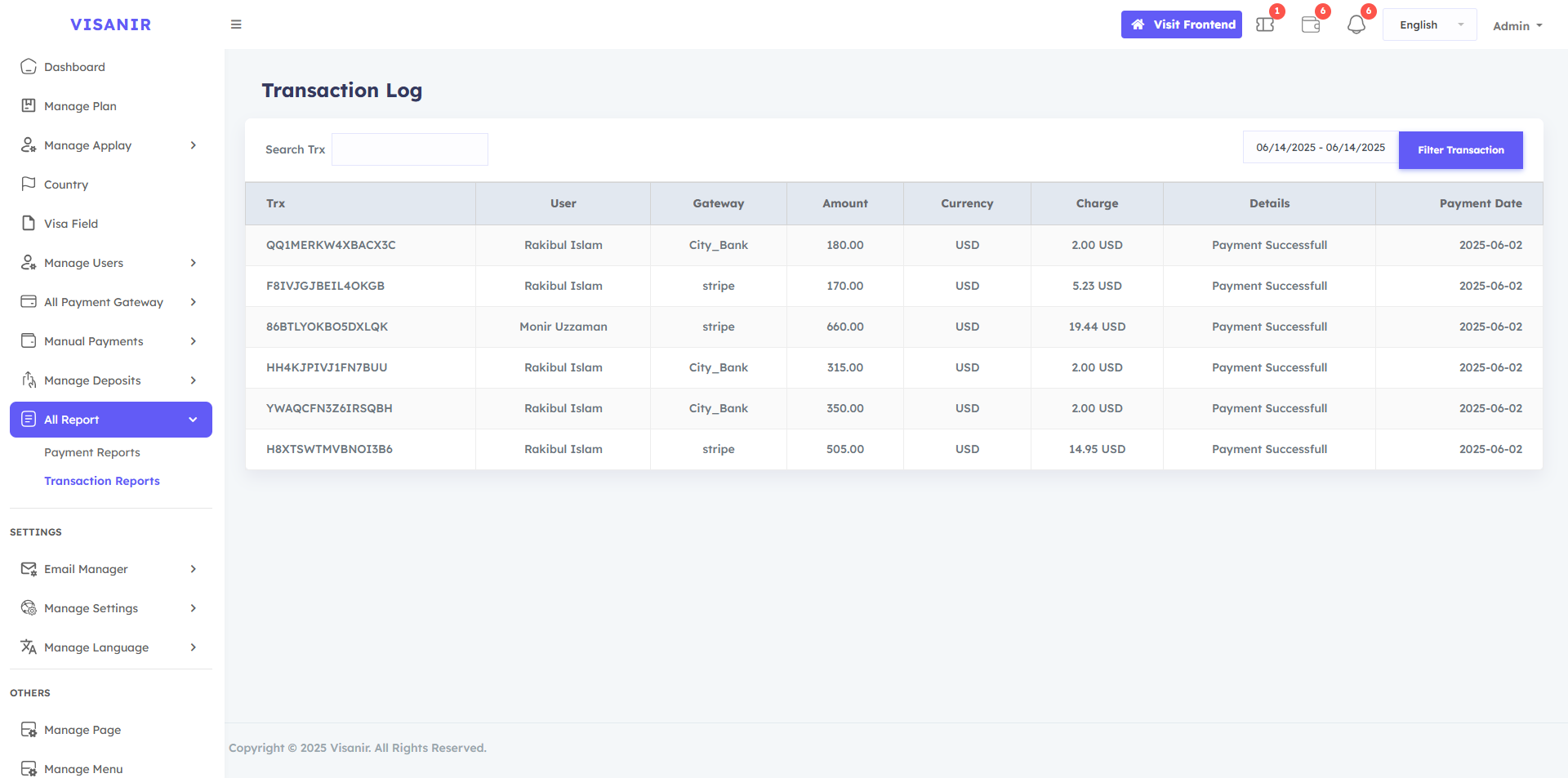Open Transaction Reports submenu item
Screen dimensions: 1568x778
[x=102, y=481]
